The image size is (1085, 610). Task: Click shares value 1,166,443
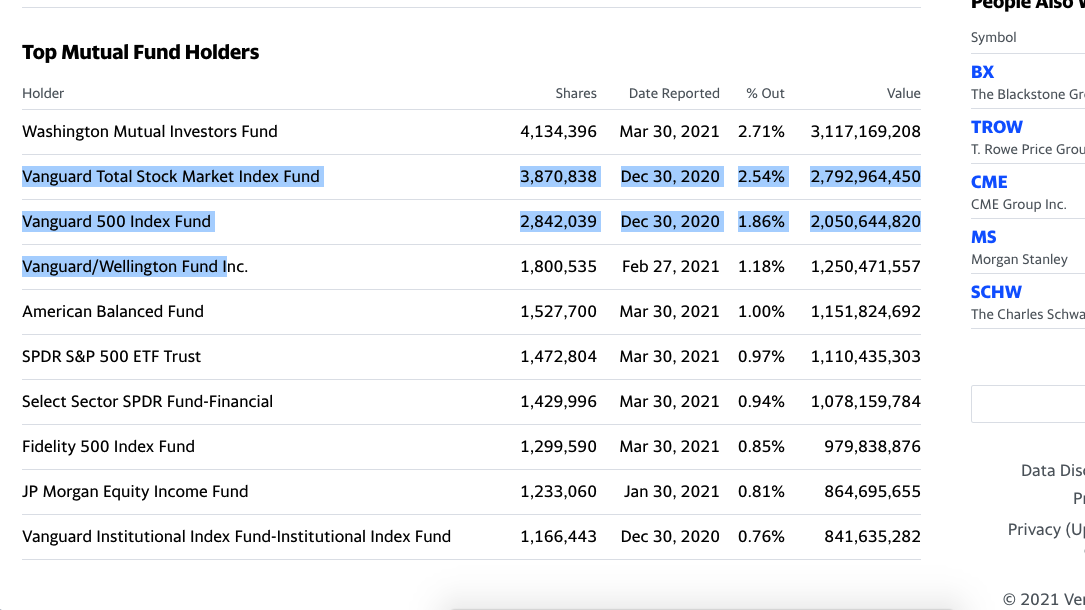coord(558,536)
